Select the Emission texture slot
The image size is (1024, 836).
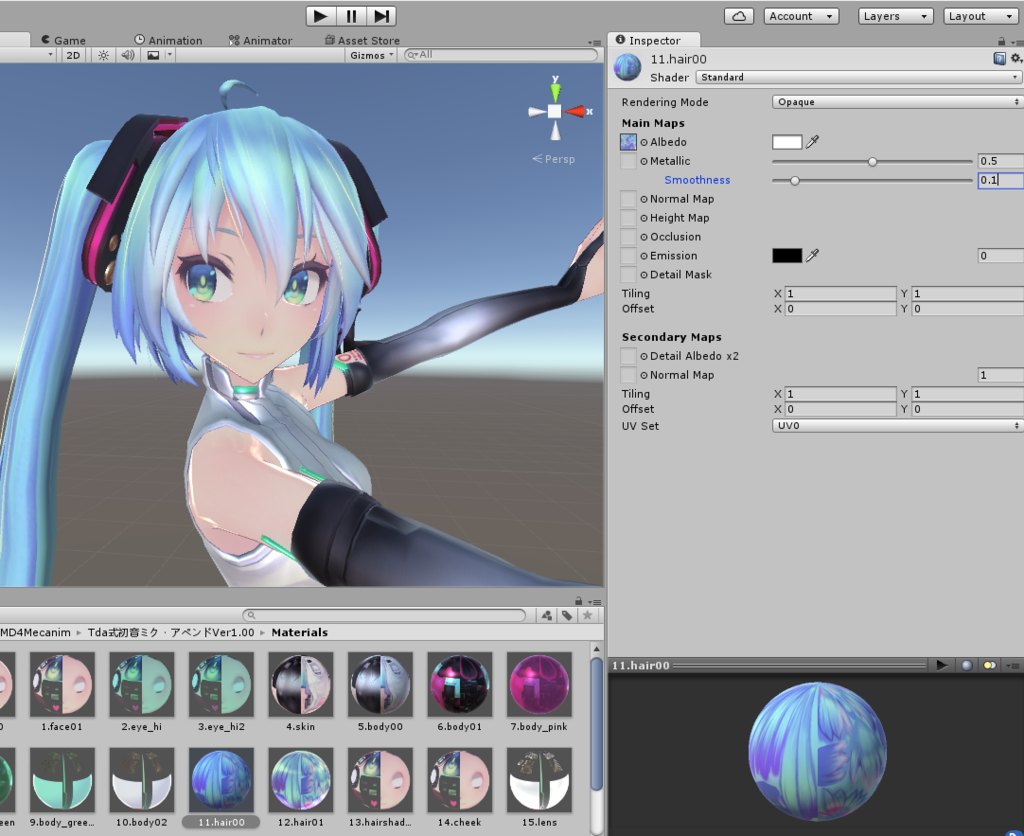click(x=628, y=255)
